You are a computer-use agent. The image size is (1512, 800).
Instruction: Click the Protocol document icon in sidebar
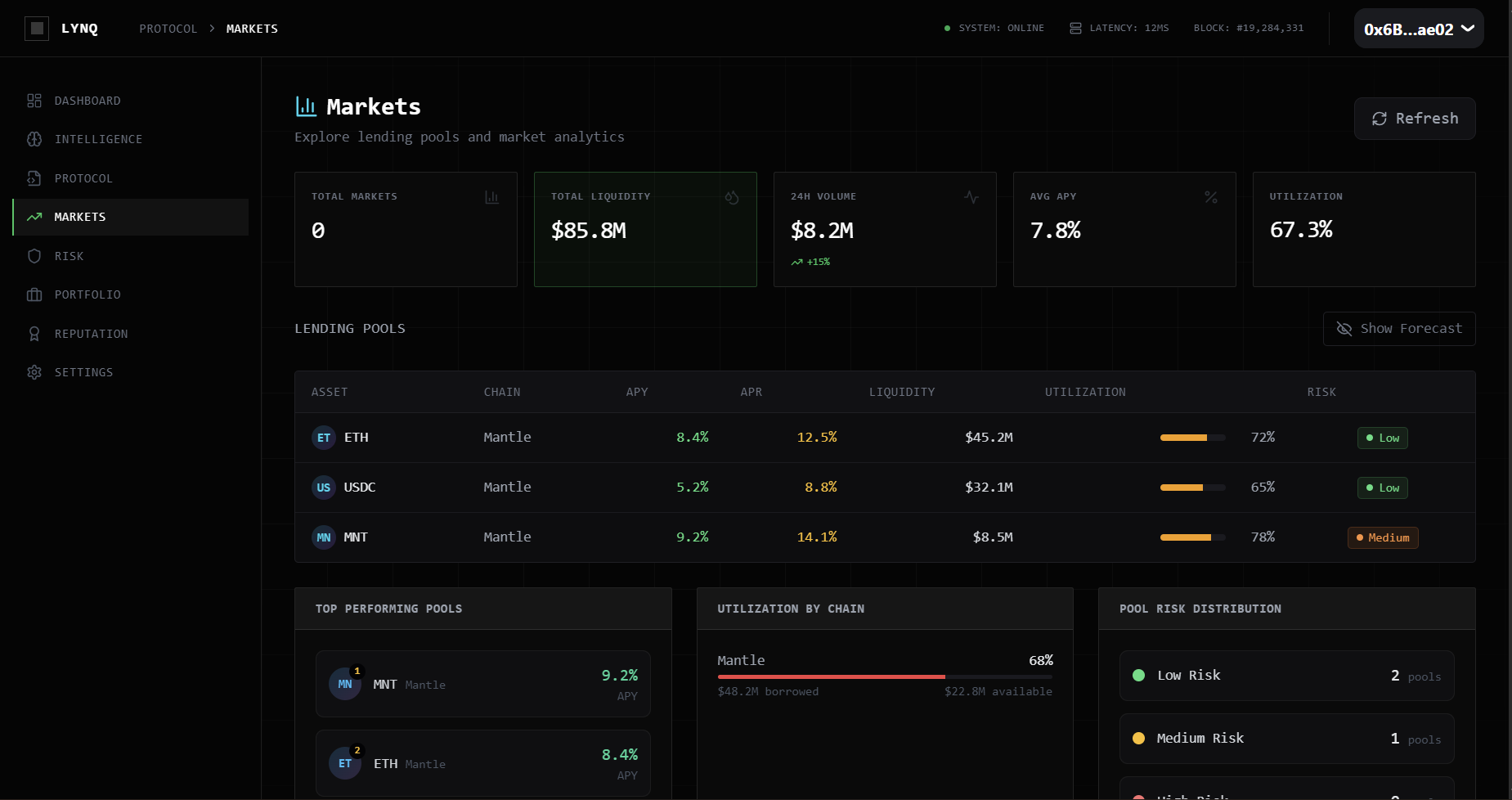34,178
